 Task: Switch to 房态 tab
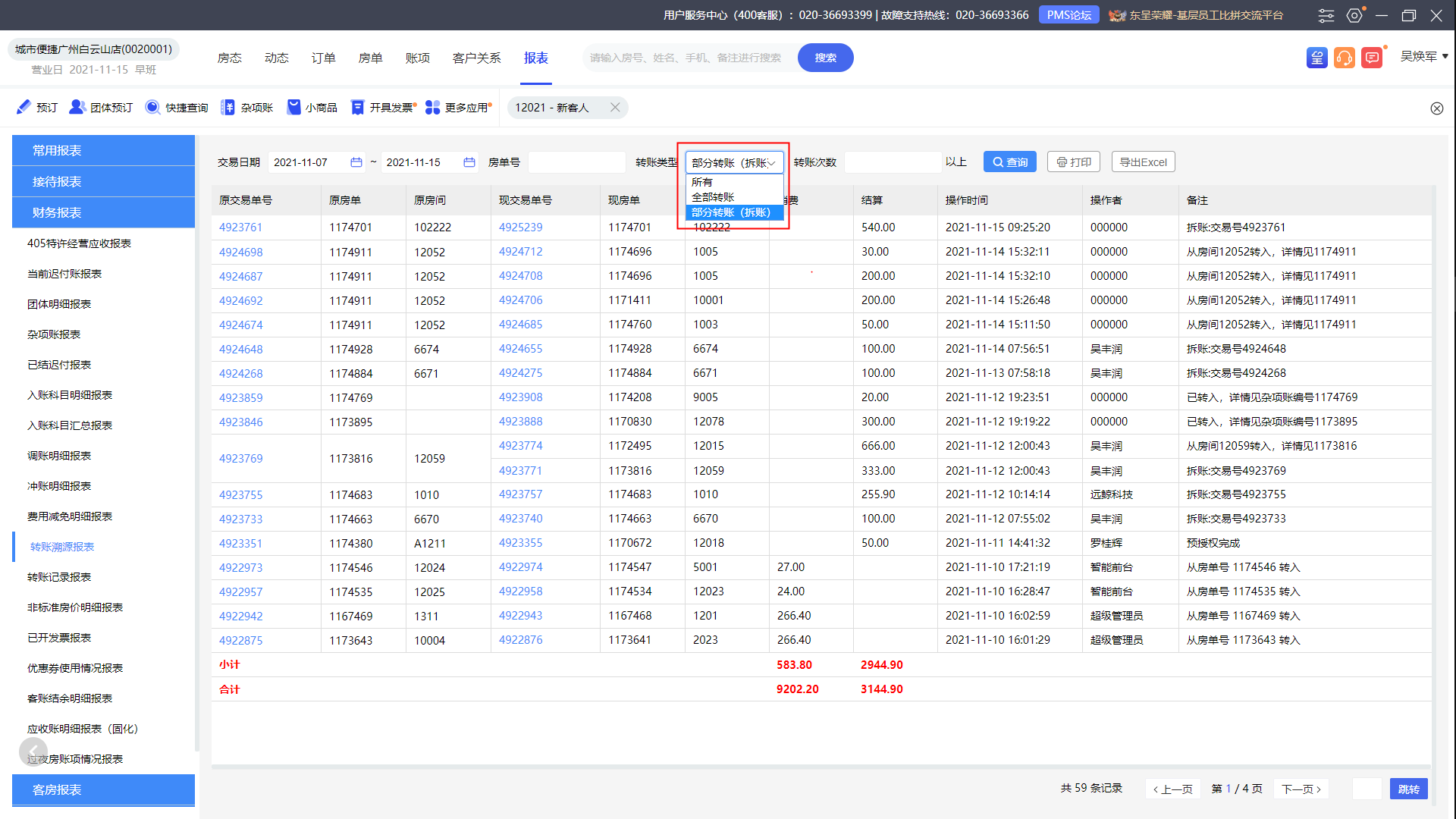pyautogui.click(x=229, y=58)
